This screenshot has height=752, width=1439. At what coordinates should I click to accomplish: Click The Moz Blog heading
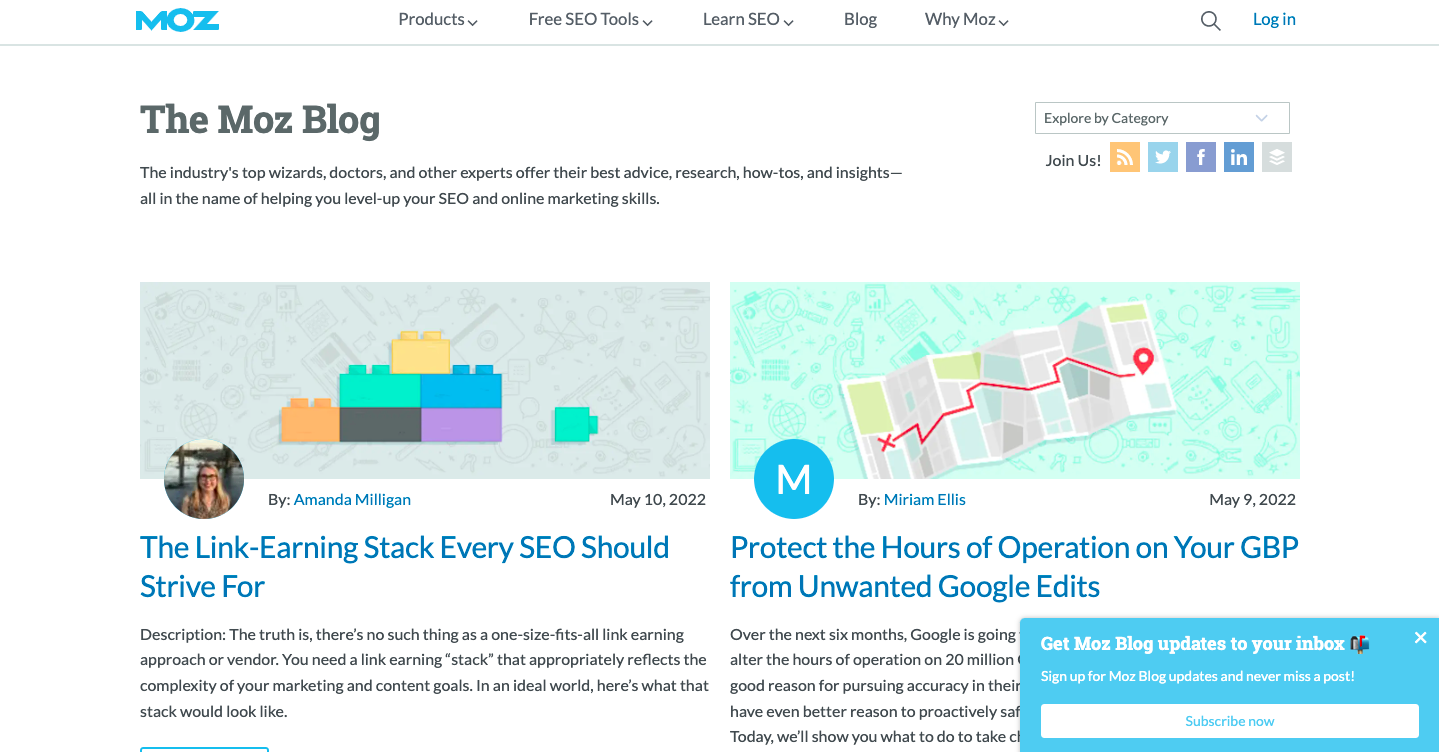(260, 120)
